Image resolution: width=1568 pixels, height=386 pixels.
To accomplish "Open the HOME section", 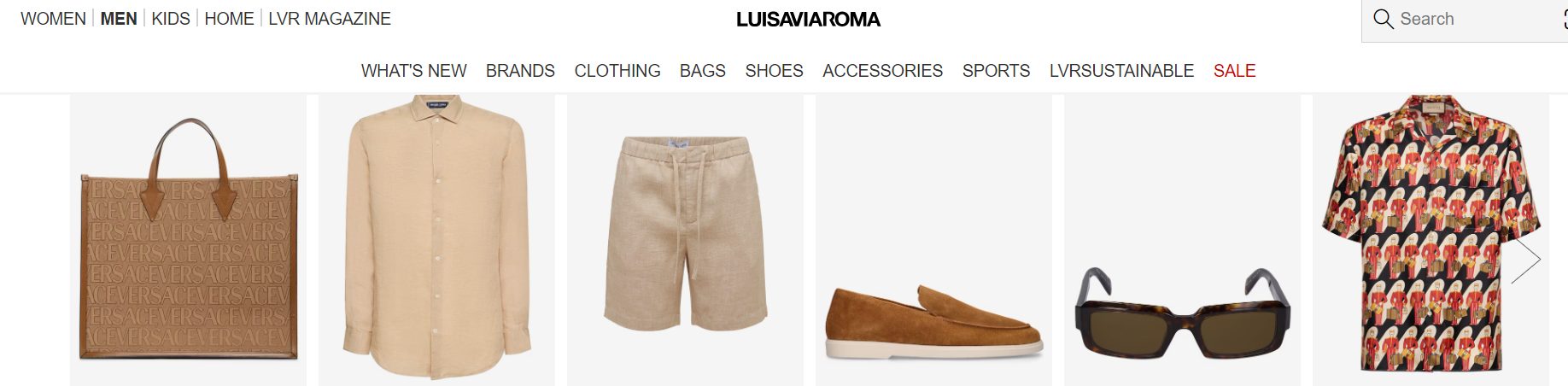I will coord(229,19).
